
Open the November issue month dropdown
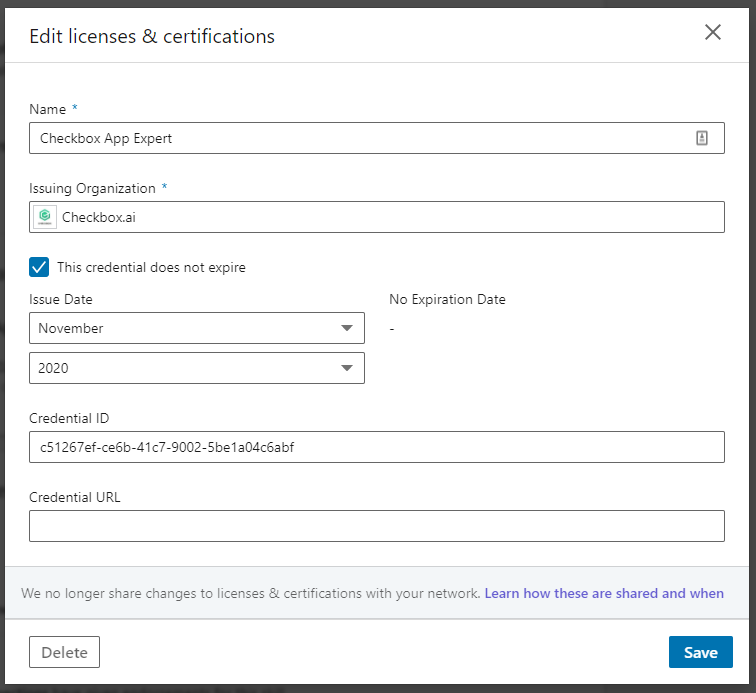click(197, 328)
